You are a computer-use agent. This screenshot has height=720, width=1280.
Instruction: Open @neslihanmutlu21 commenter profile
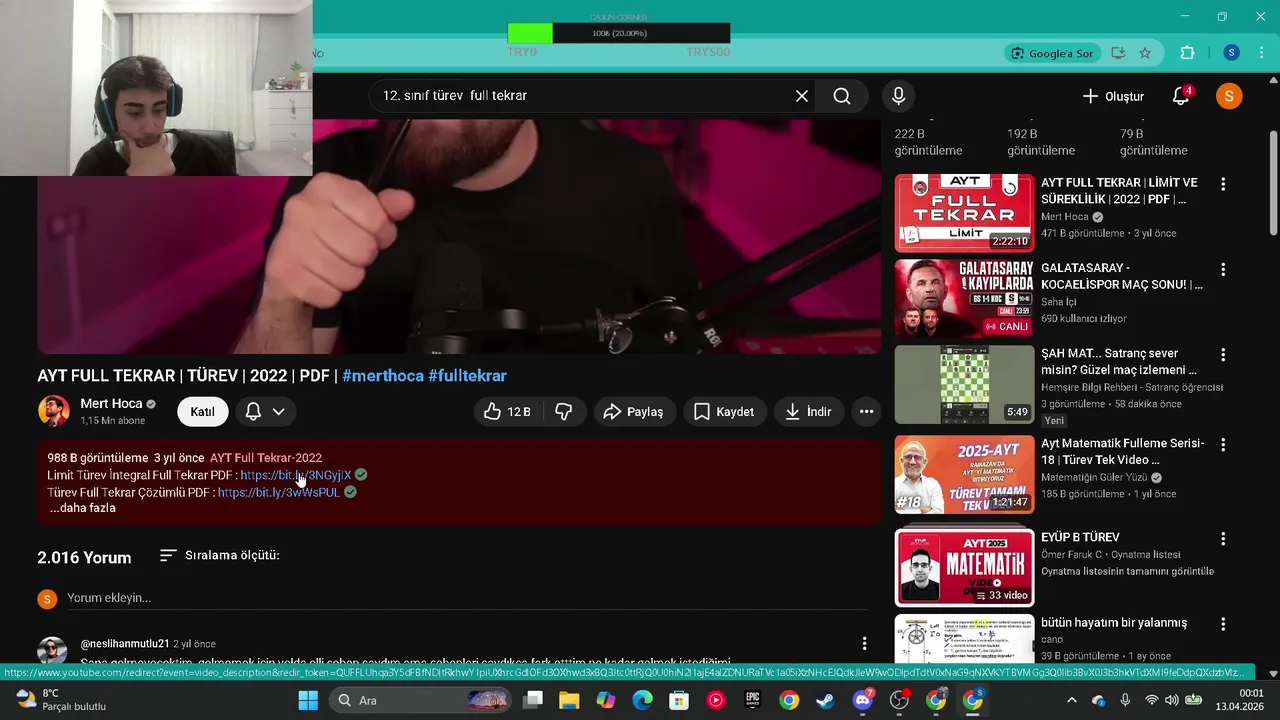click(x=125, y=644)
